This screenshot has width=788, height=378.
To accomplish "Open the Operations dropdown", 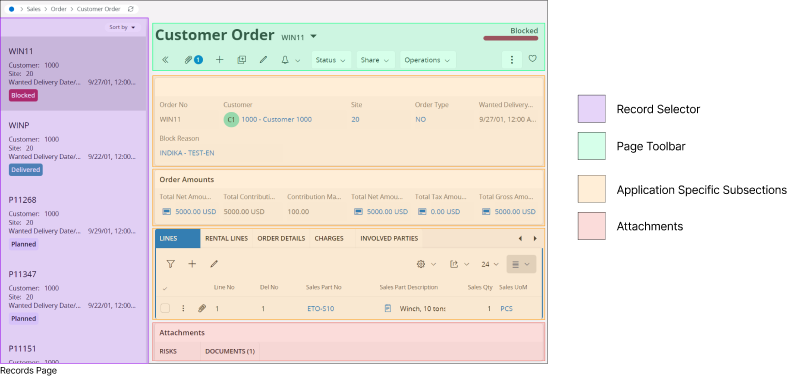I will 428,60.
